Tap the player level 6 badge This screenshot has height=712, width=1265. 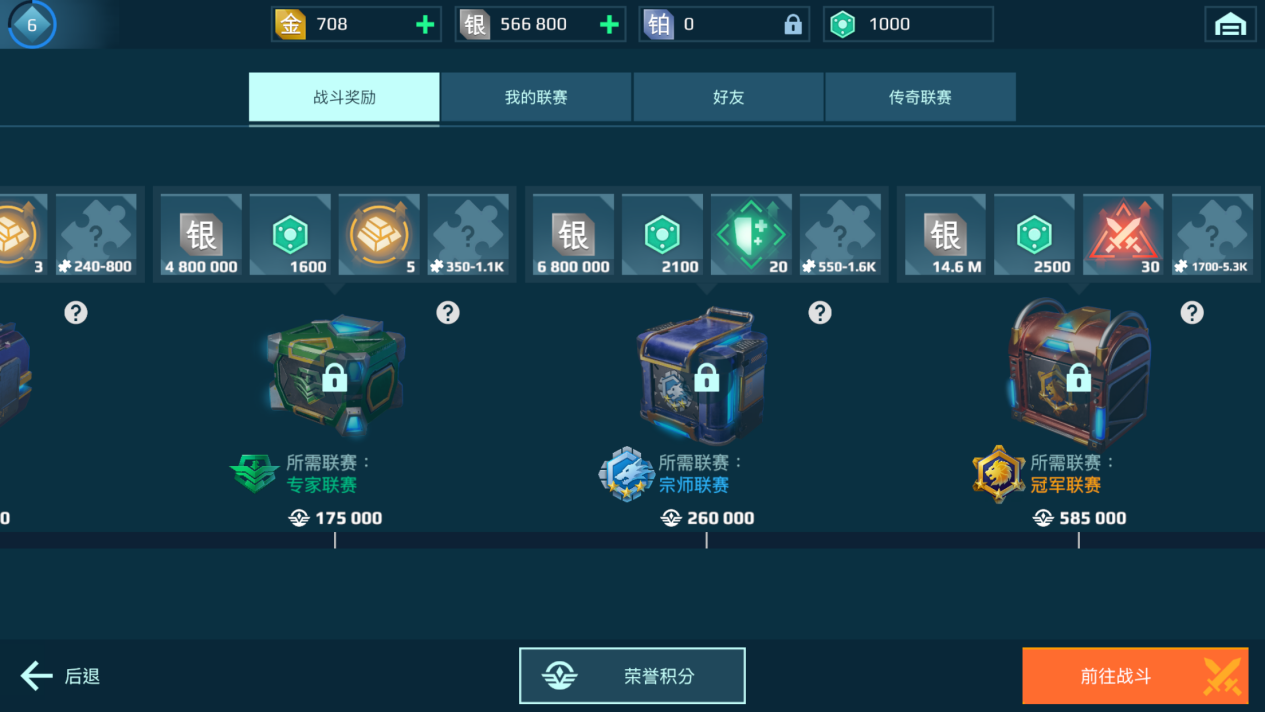point(32,25)
